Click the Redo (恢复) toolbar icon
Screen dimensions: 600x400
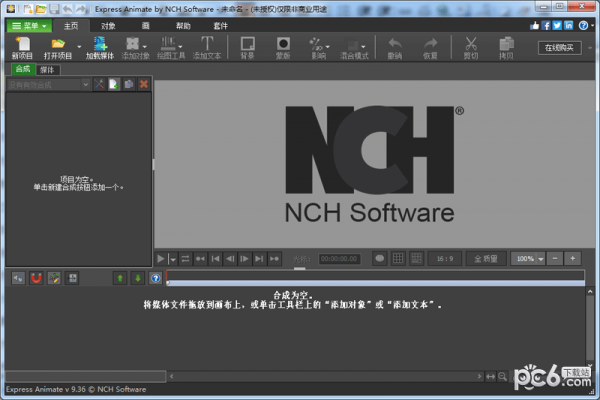(430, 48)
